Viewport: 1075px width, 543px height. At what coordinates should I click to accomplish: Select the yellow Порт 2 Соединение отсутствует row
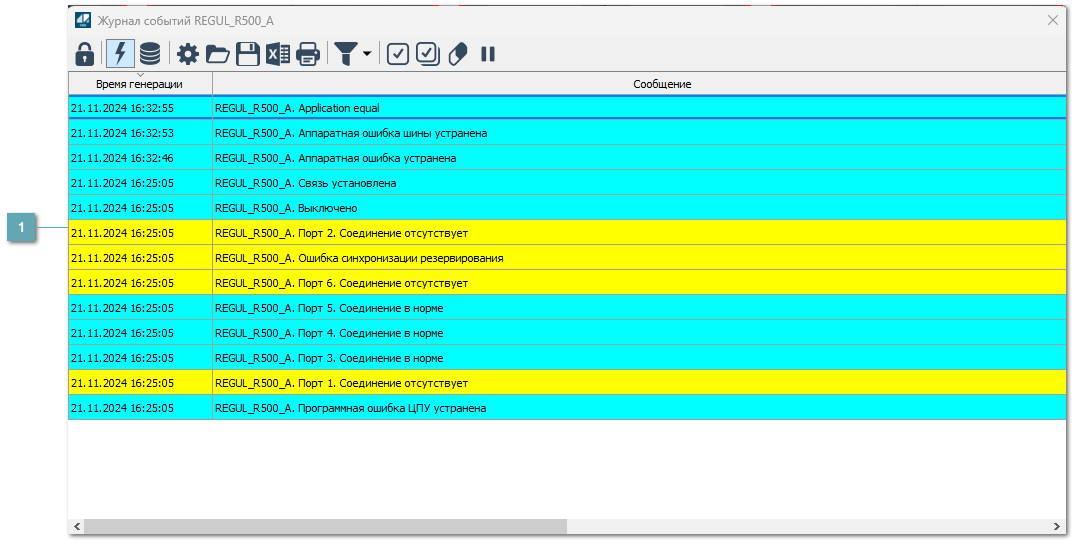click(x=500, y=233)
